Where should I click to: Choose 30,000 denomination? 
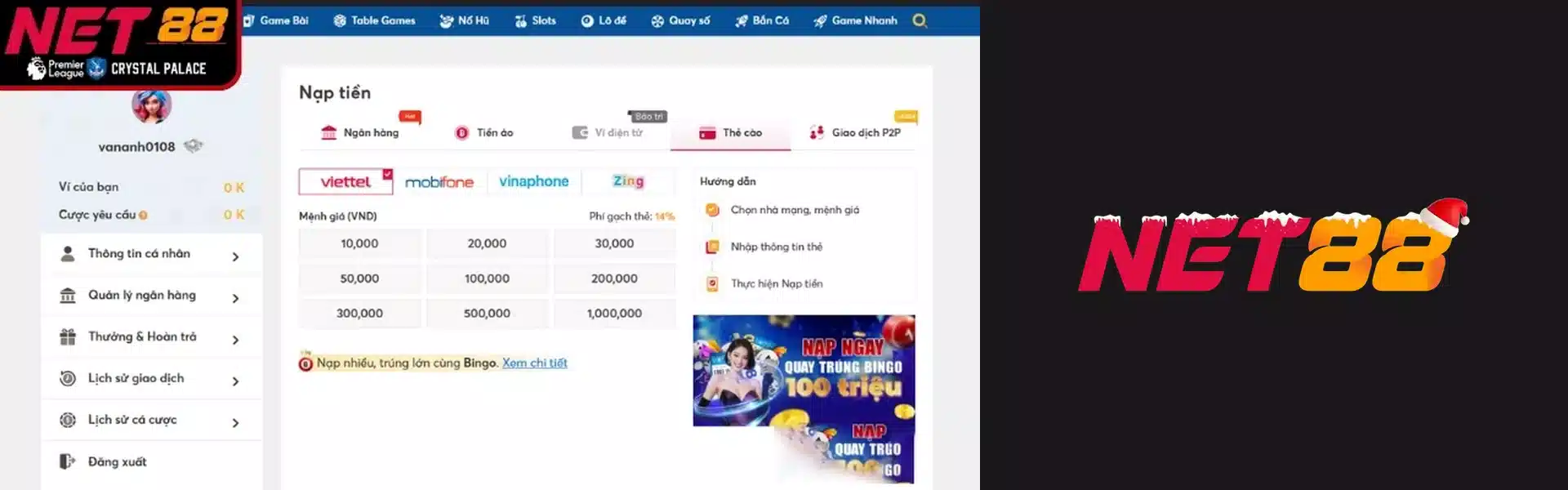[614, 243]
